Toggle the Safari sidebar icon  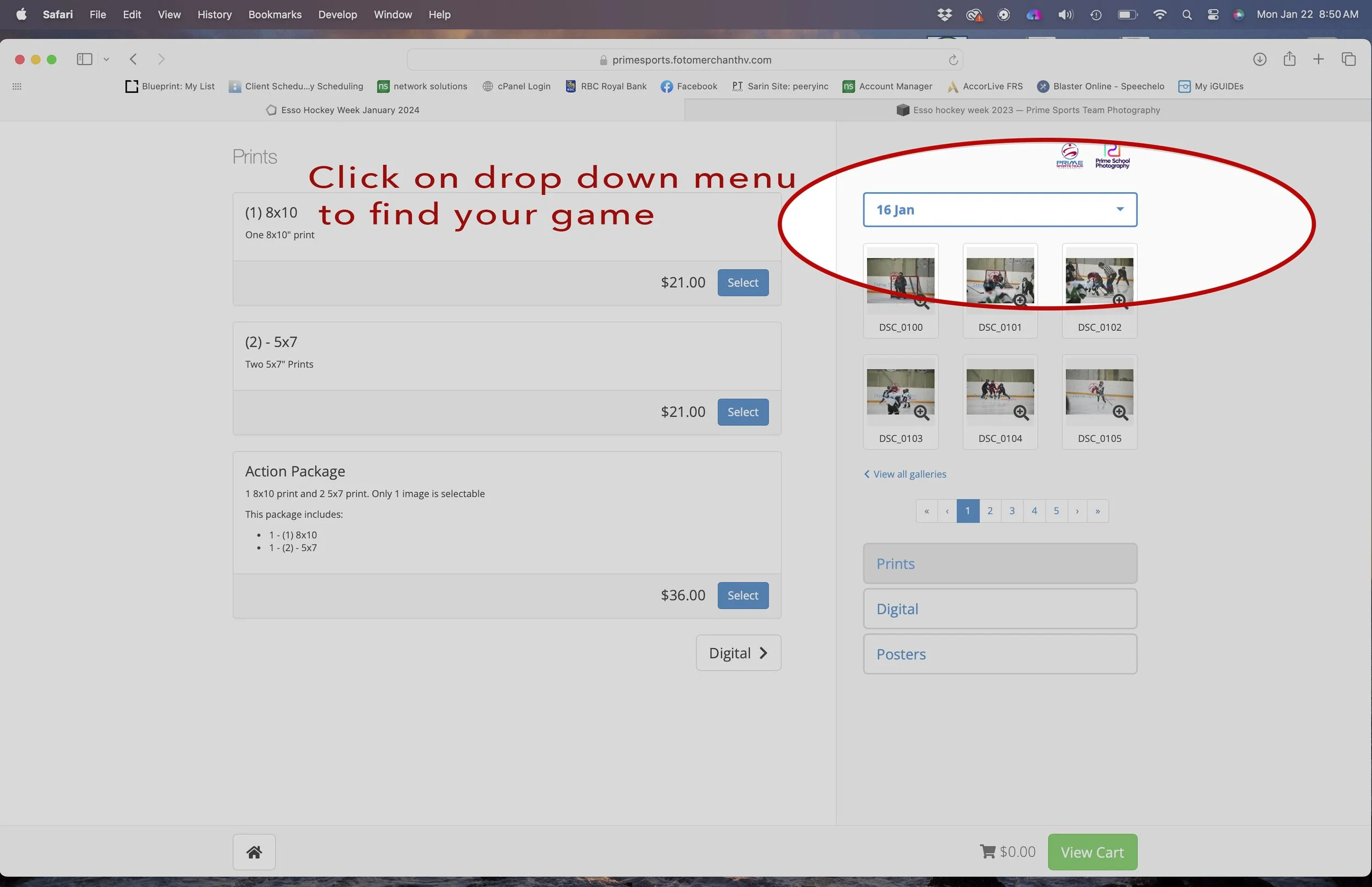tap(85, 59)
